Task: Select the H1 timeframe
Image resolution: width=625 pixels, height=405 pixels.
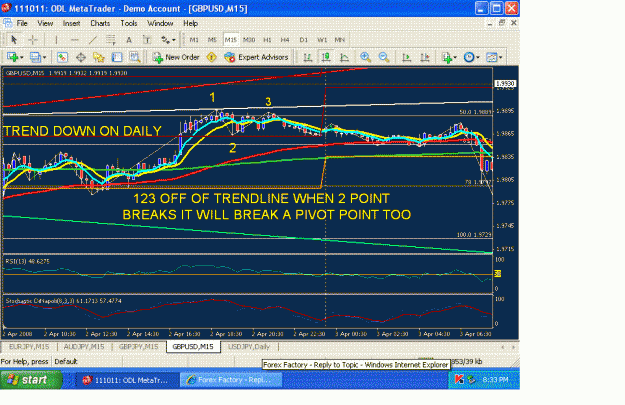Action: pyautogui.click(x=267, y=40)
